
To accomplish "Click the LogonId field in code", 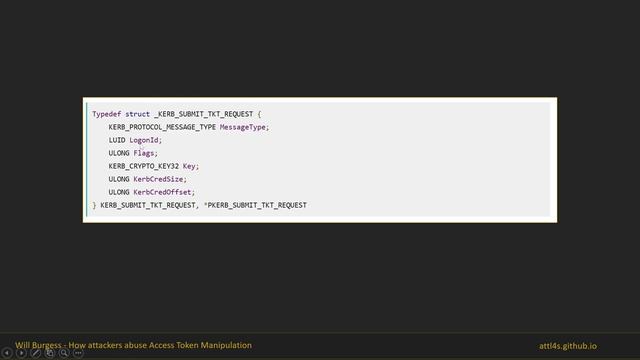I will tap(144, 140).
